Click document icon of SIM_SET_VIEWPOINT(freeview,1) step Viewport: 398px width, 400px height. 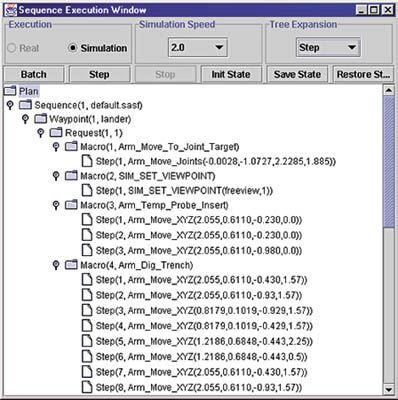(87, 191)
